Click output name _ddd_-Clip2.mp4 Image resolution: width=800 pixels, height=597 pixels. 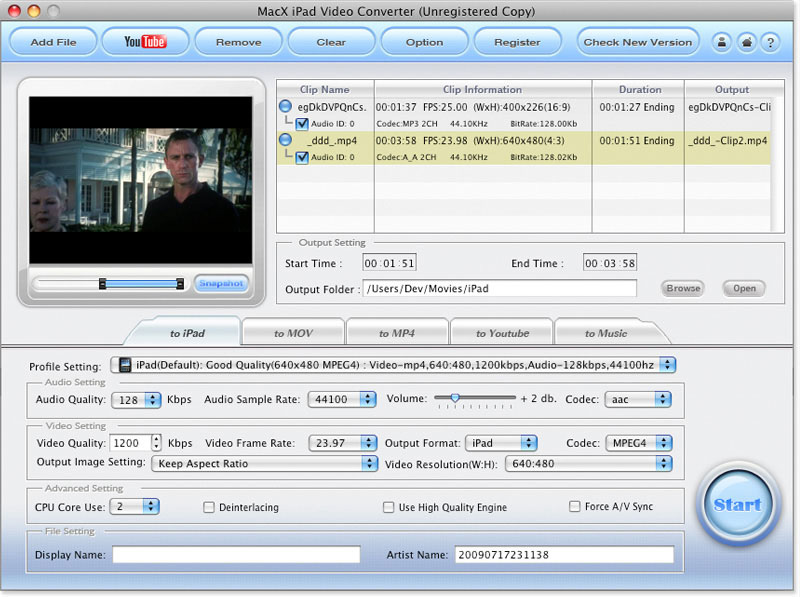click(x=728, y=141)
